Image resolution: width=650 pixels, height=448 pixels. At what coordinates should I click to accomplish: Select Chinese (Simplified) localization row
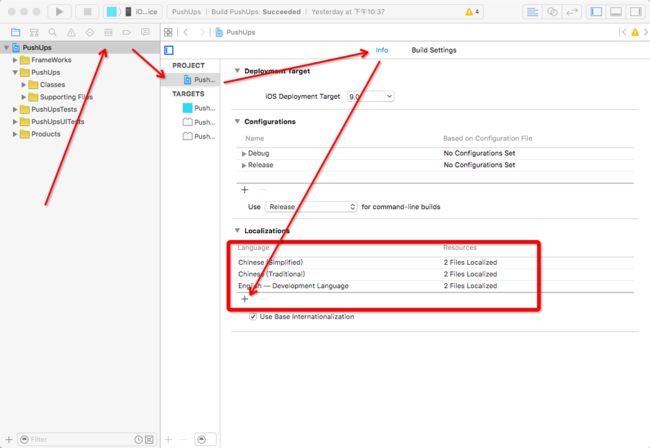pos(435,263)
